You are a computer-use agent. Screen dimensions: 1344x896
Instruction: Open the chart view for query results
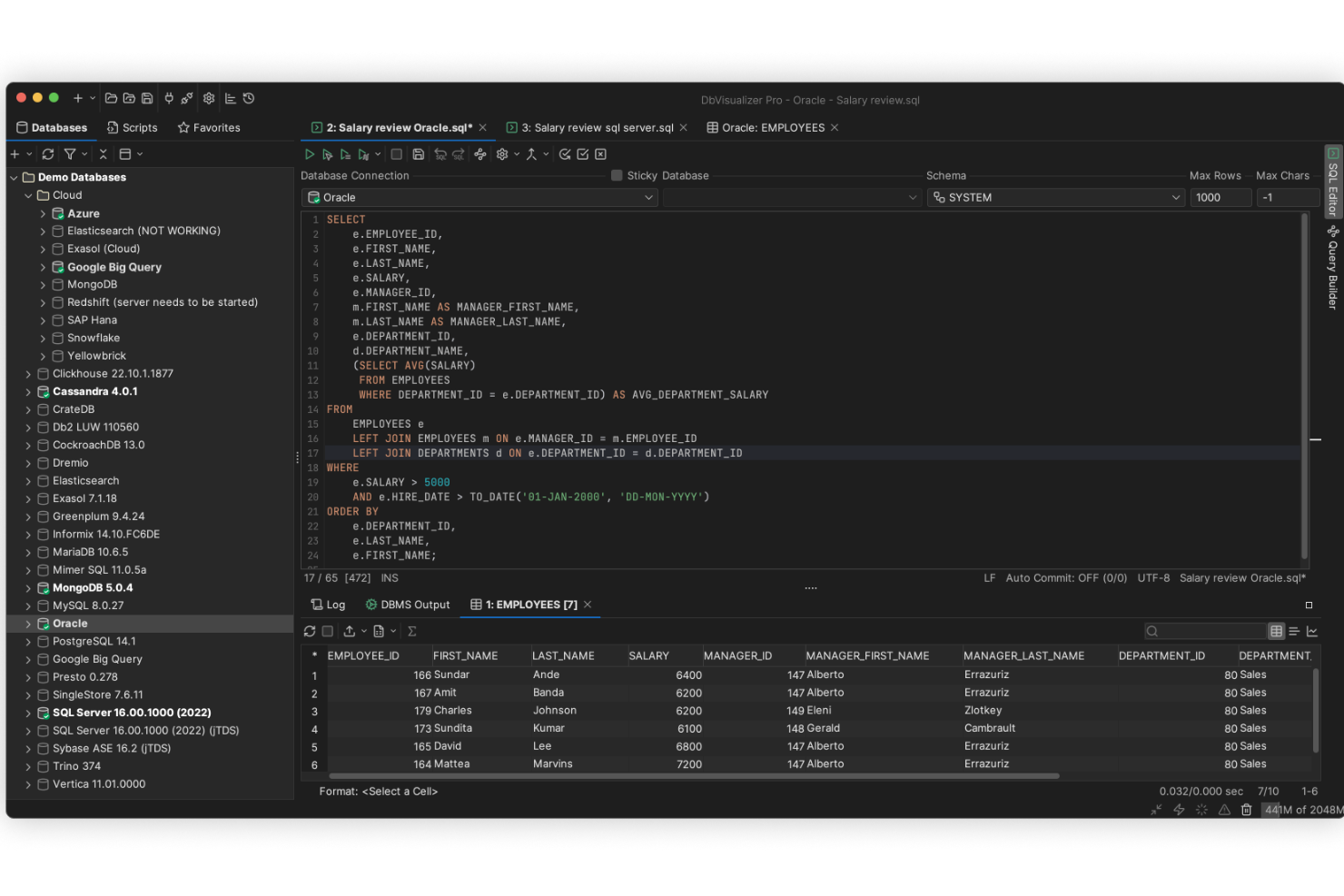coord(1314,630)
